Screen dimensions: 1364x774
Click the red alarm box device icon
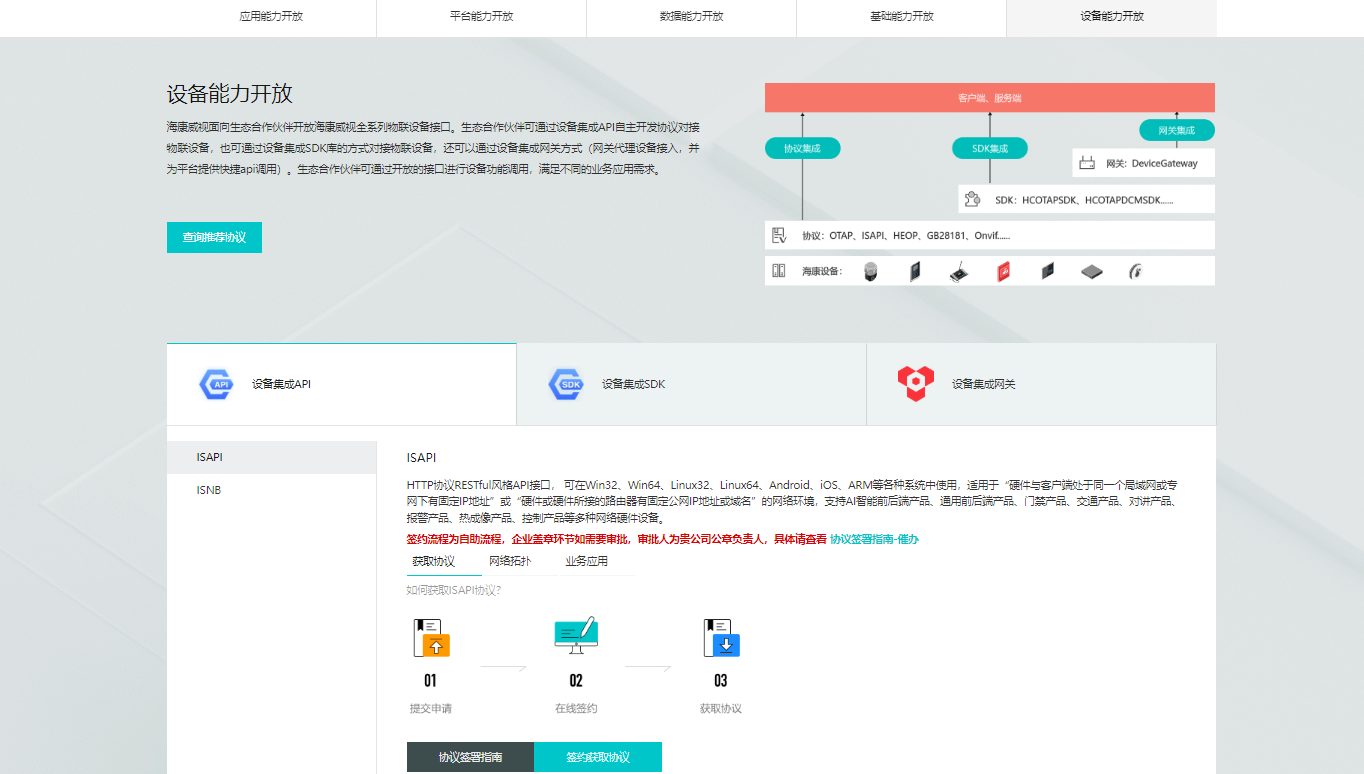click(1004, 271)
